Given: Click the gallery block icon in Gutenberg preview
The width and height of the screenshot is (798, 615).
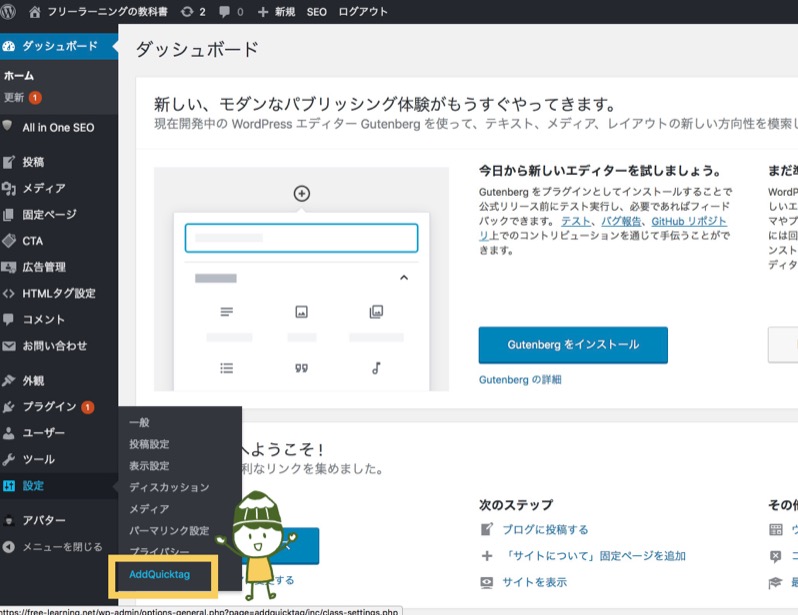Looking at the screenshot, I should [376, 312].
